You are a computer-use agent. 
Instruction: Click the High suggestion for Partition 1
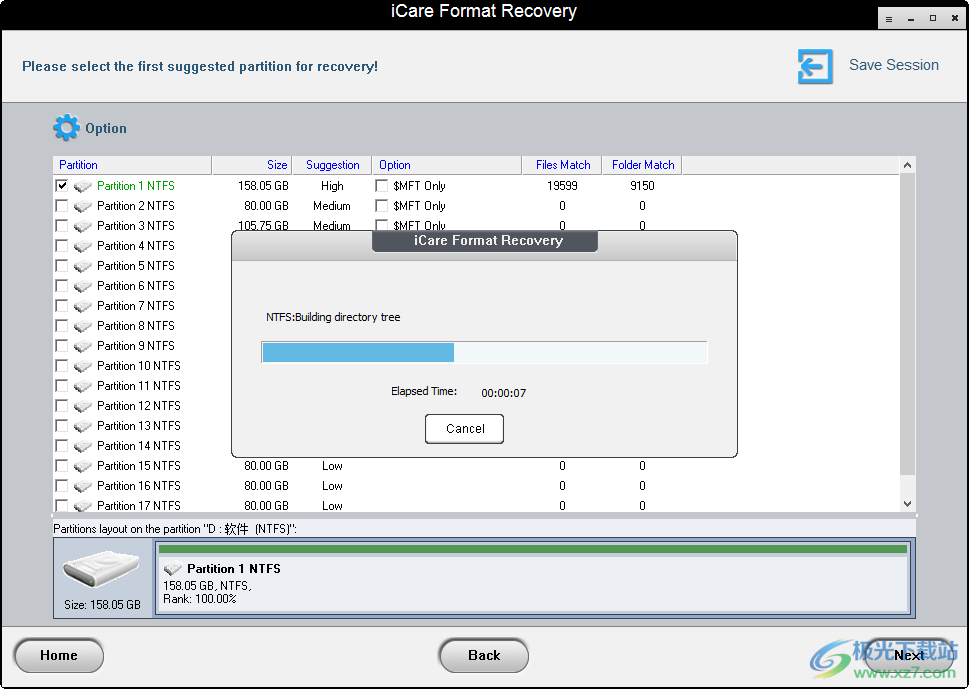(332, 186)
